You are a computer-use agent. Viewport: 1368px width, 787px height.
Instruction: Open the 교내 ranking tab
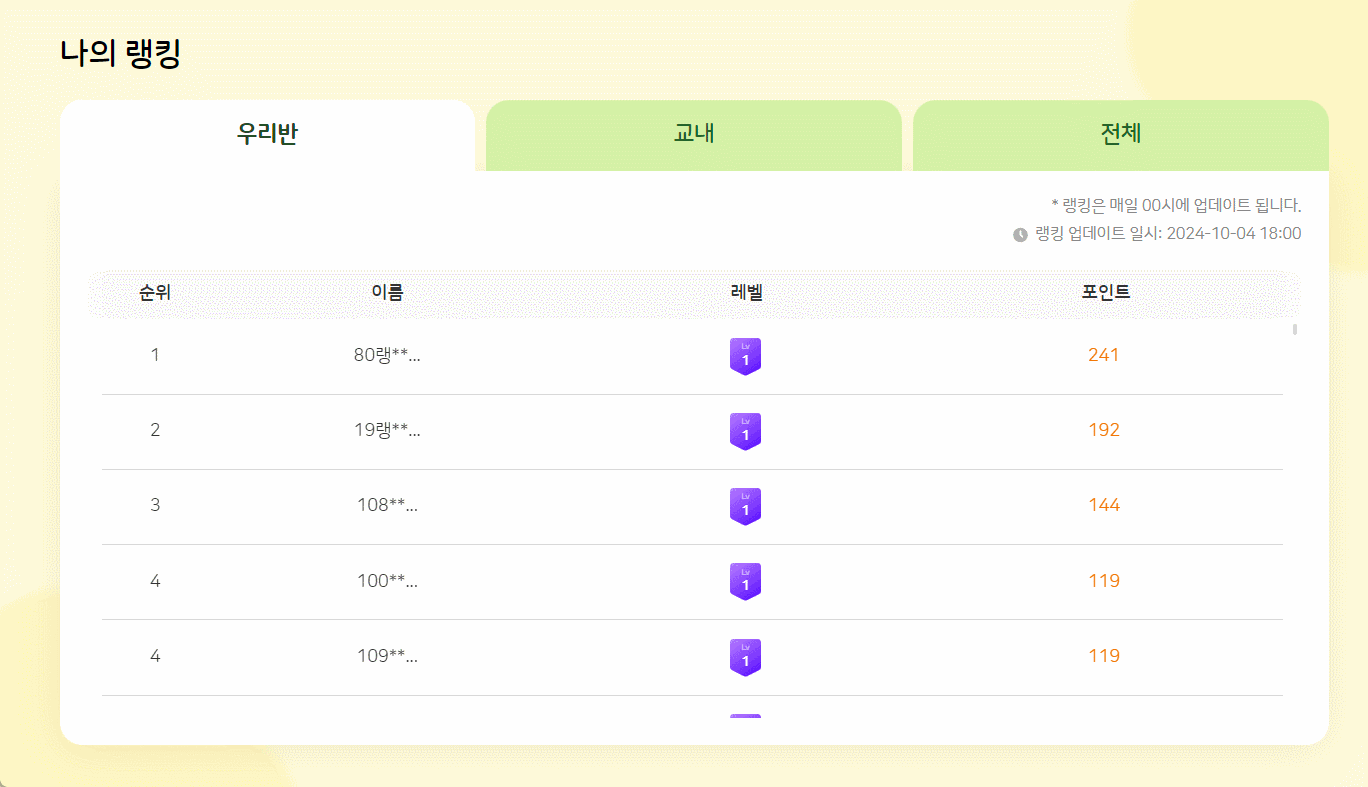click(x=693, y=135)
